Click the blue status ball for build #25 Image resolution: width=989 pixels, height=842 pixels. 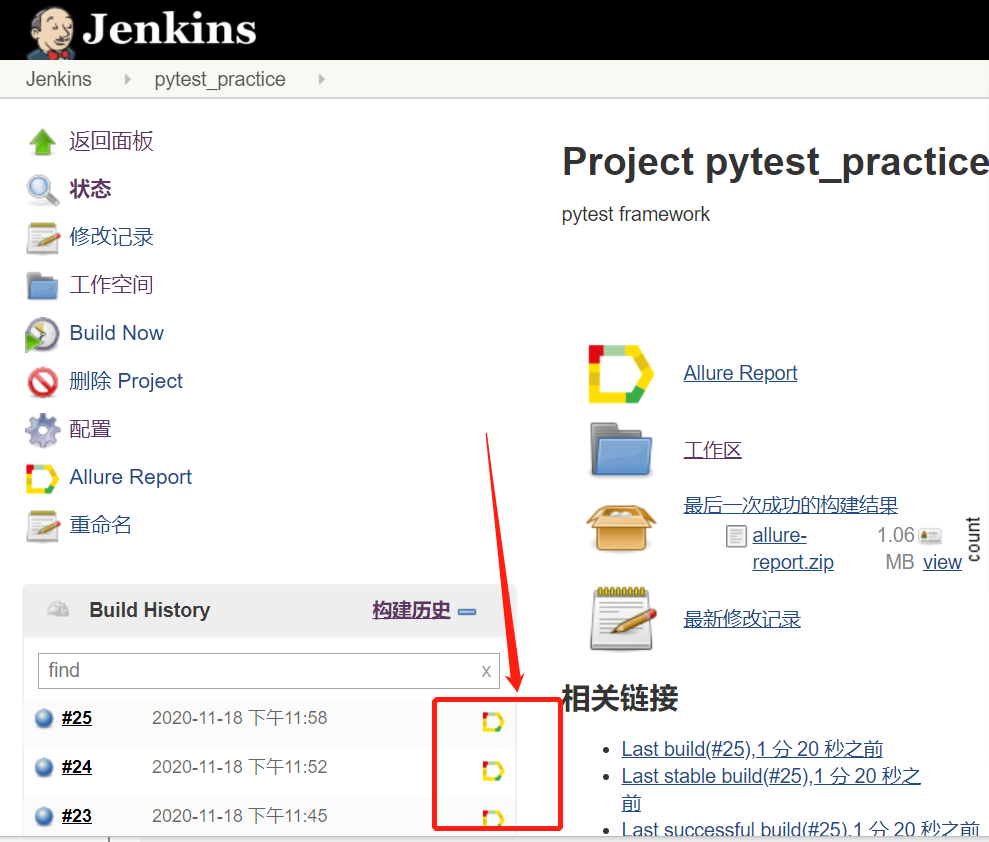[44, 718]
